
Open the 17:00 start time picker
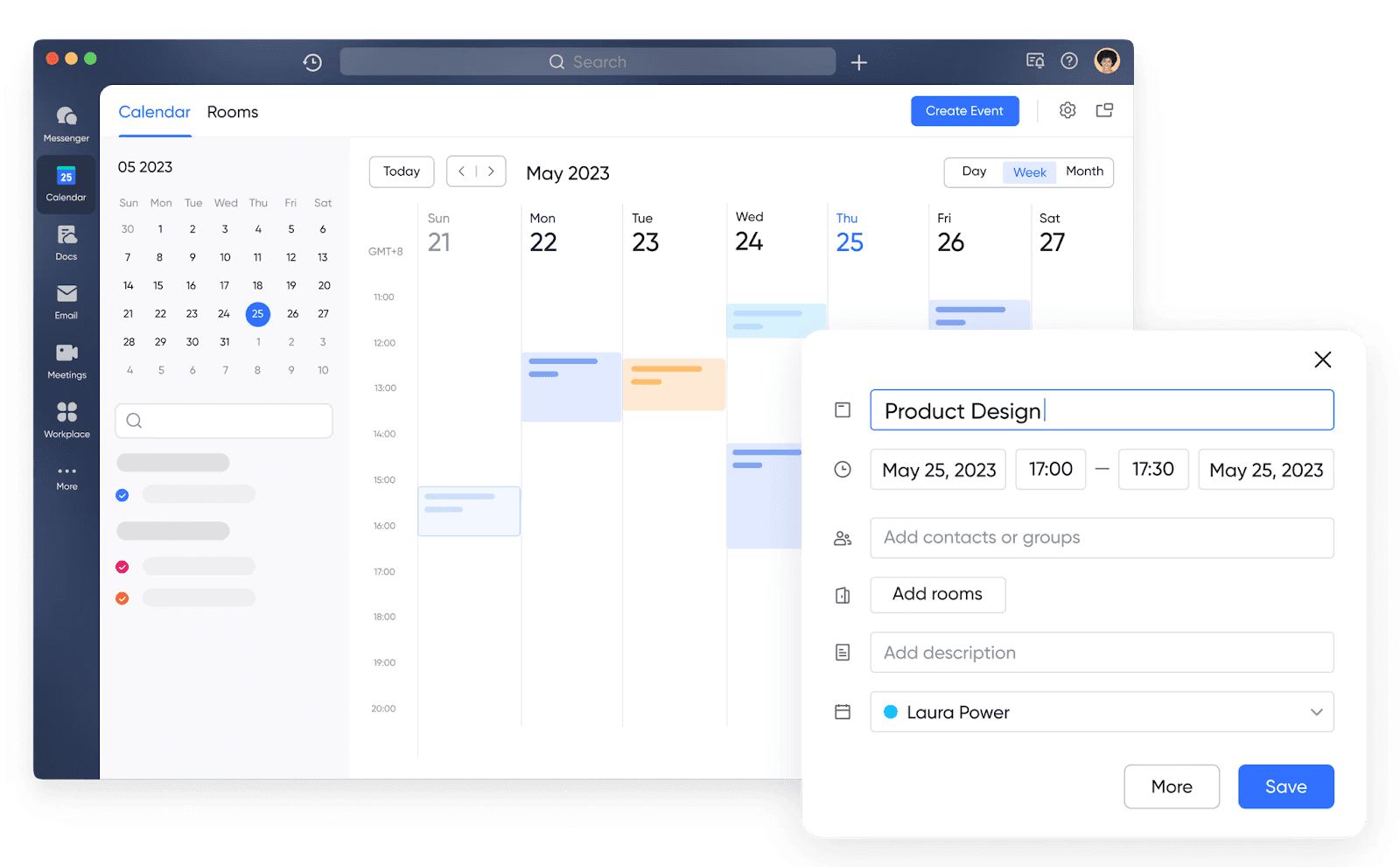[1051, 470]
